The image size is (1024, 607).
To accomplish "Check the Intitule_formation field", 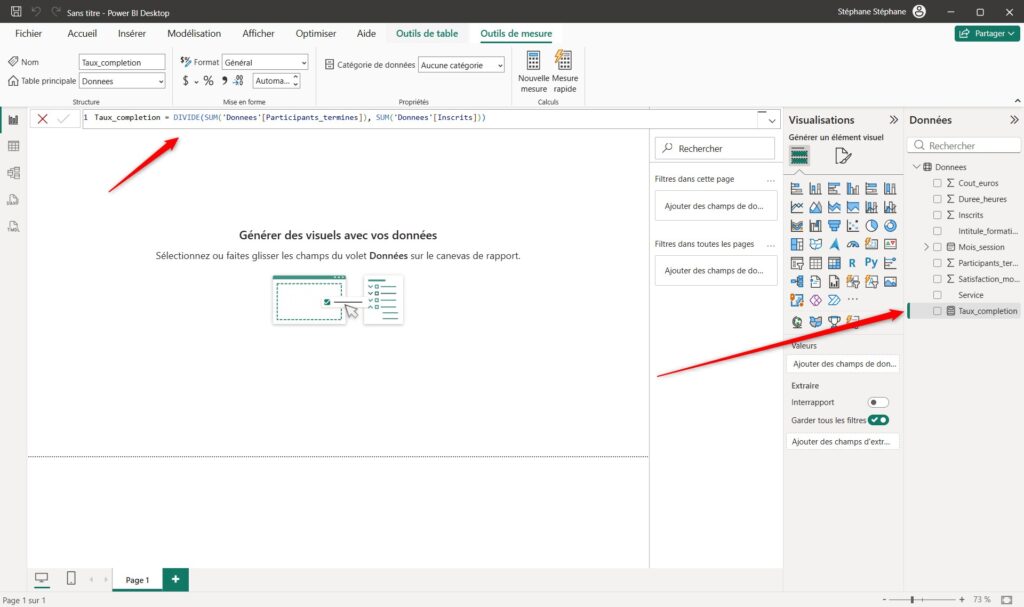I will pyautogui.click(x=937, y=231).
